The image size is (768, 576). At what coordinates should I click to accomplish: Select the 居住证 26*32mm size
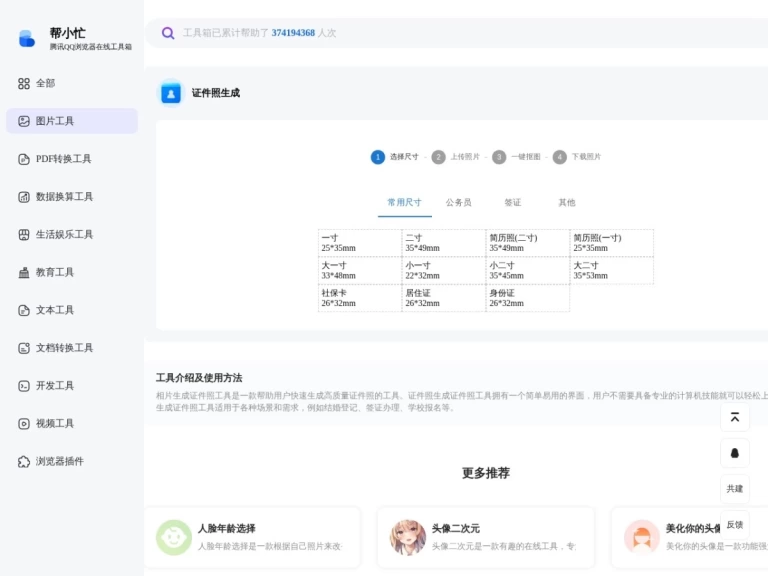point(444,298)
